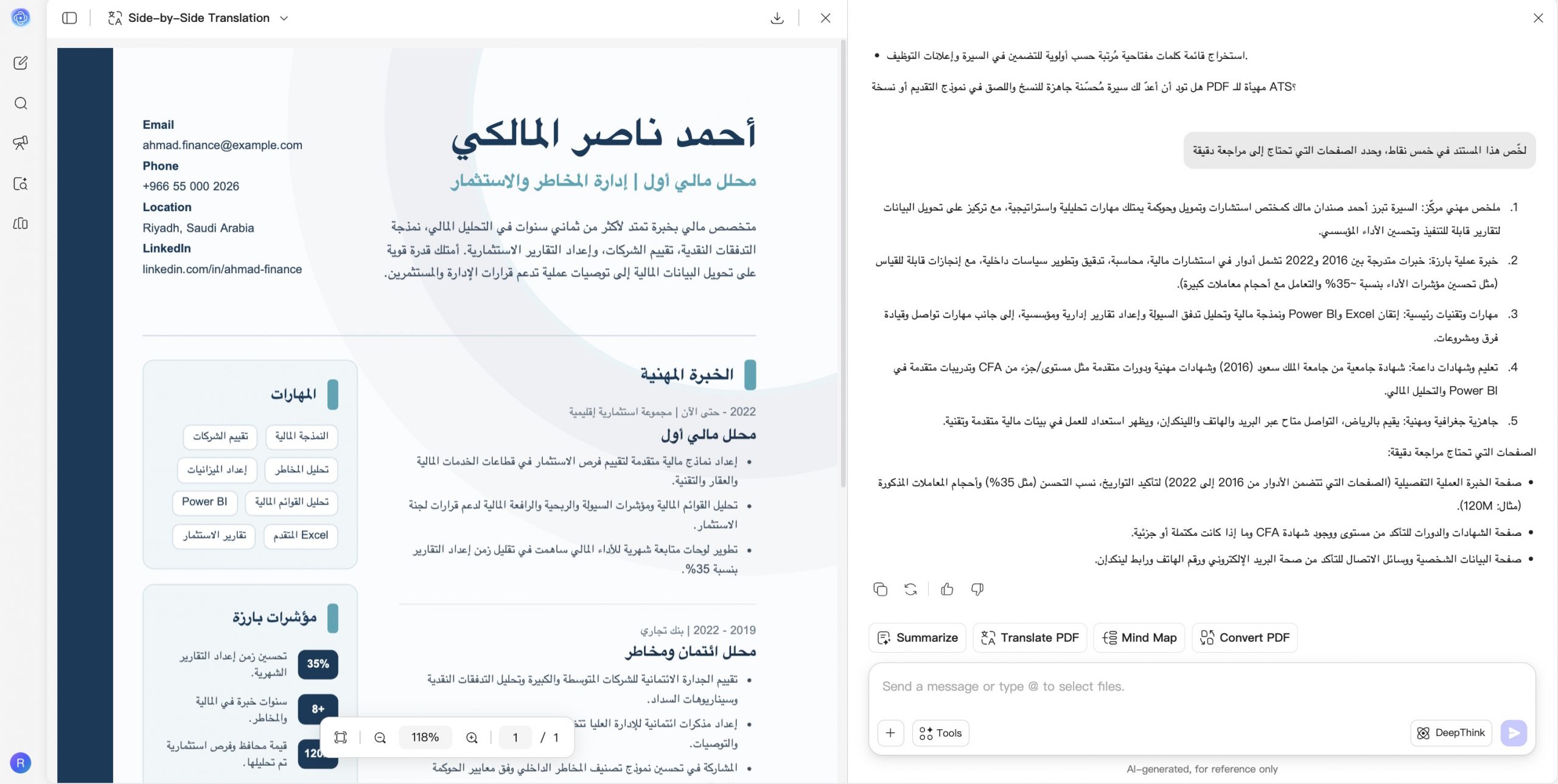The image size is (1558, 784).
Task: Click the page number field
Action: tap(515, 737)
